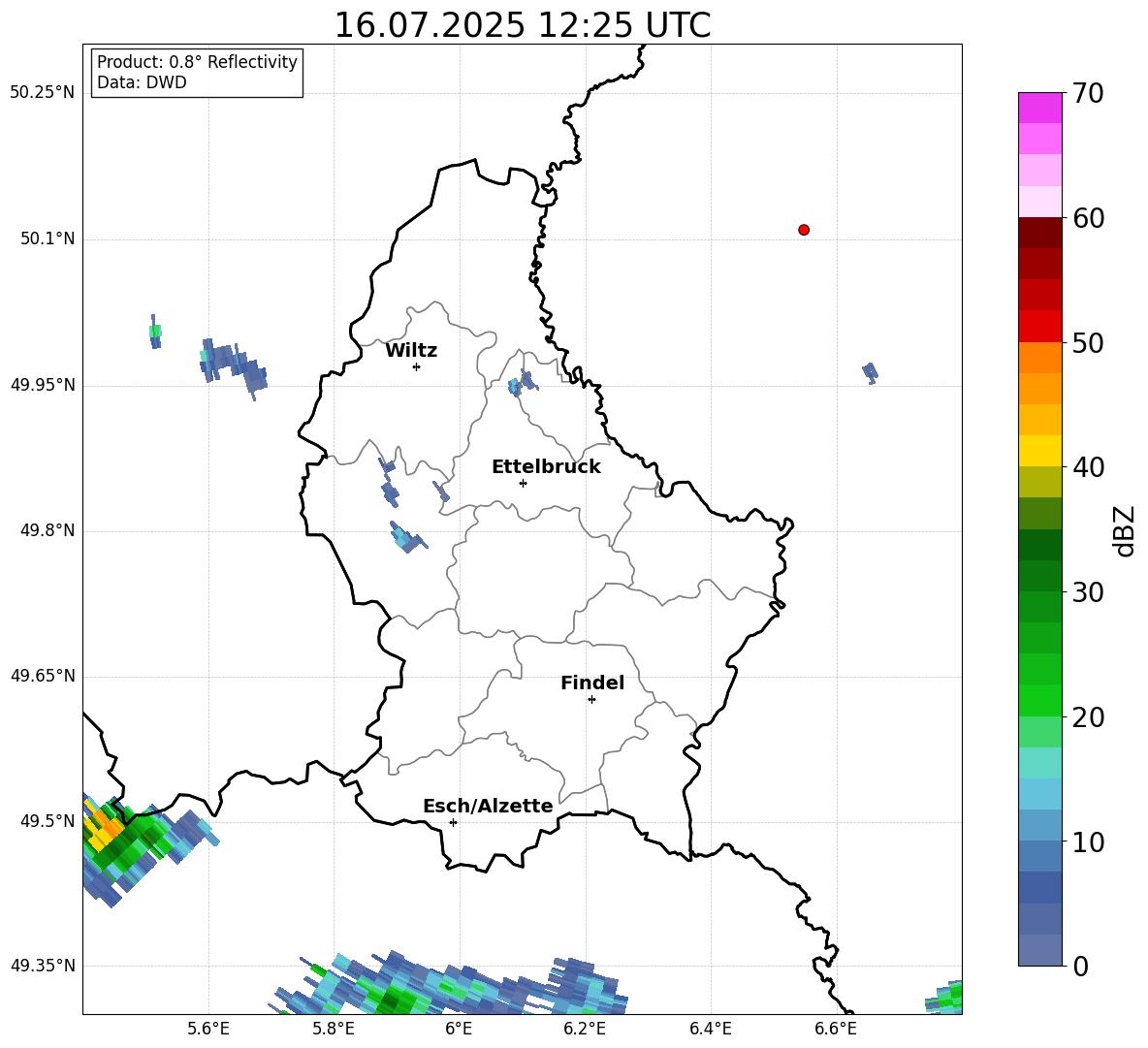Pick the cyan colorbar swatch near 15

pyautogui.click(x=1039, y=794)
